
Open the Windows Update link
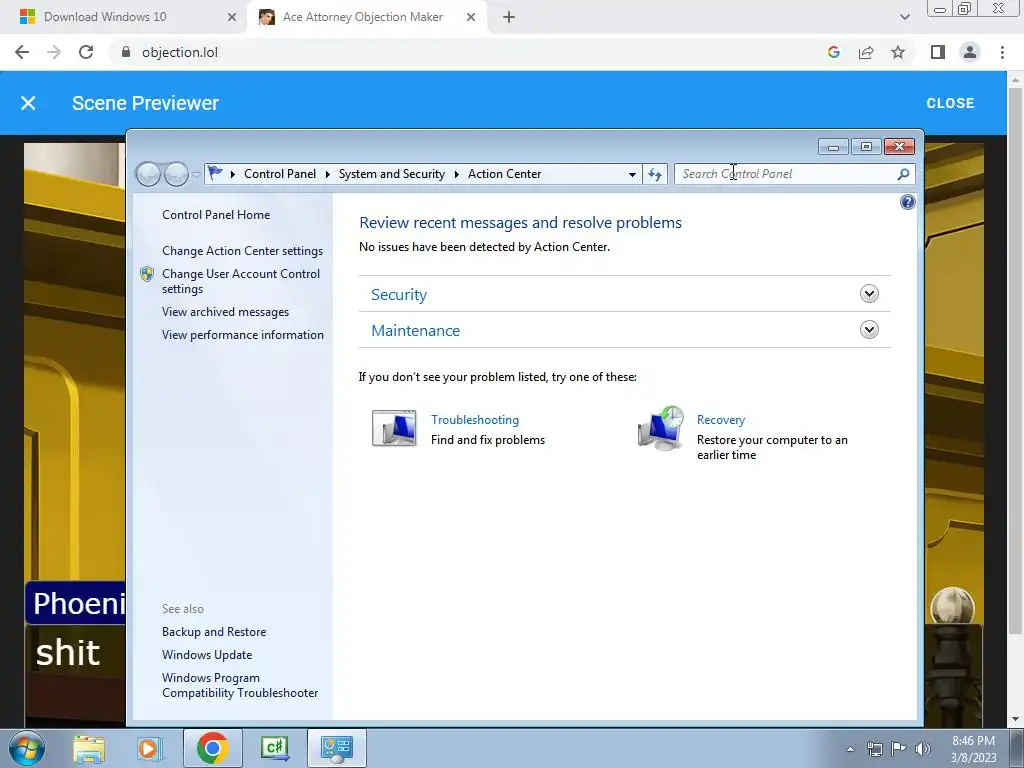click(206, 655)
